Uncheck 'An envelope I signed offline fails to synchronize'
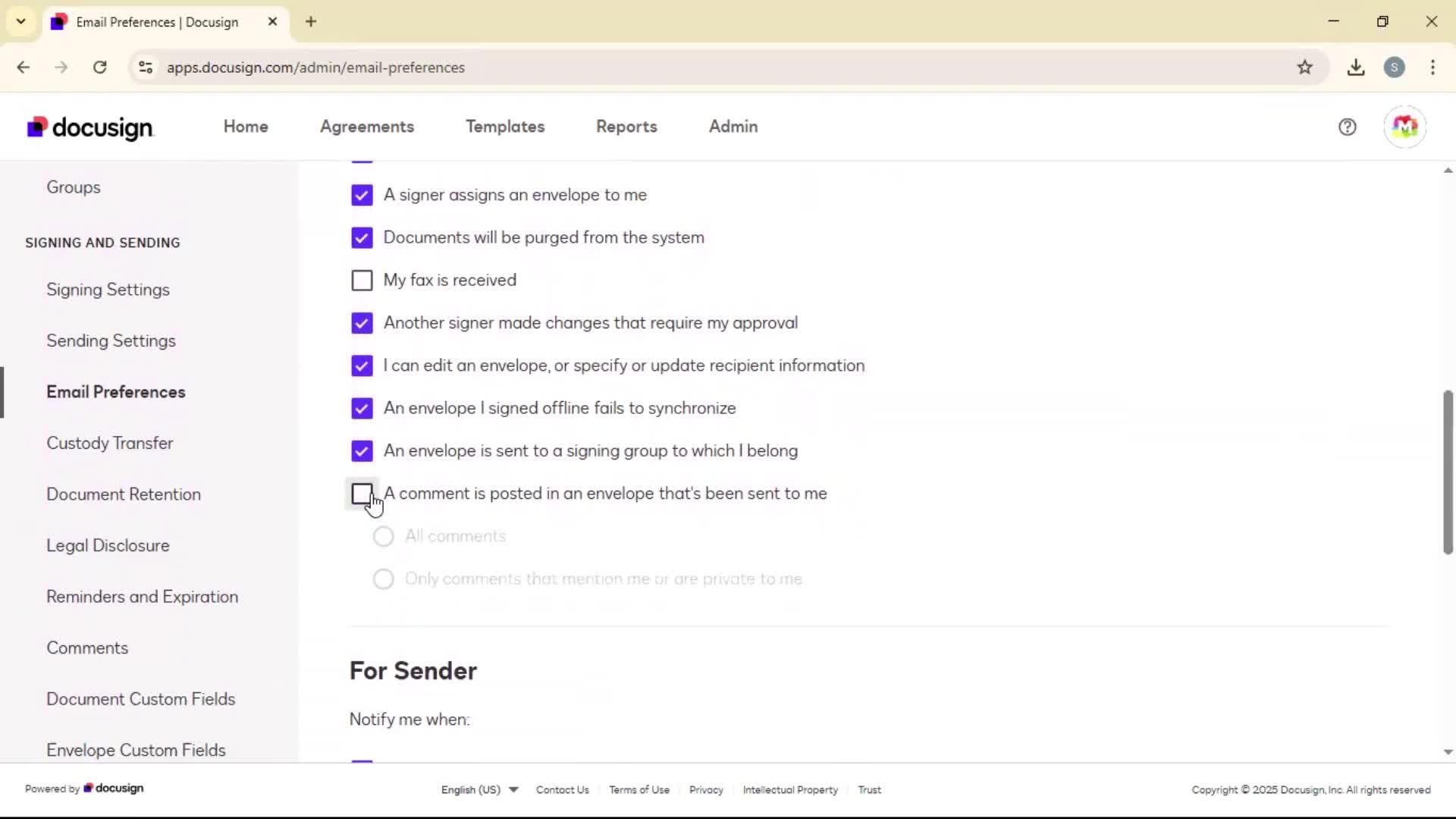The width and height of the screenshot is (1456, 819). (x=362, y=409)
